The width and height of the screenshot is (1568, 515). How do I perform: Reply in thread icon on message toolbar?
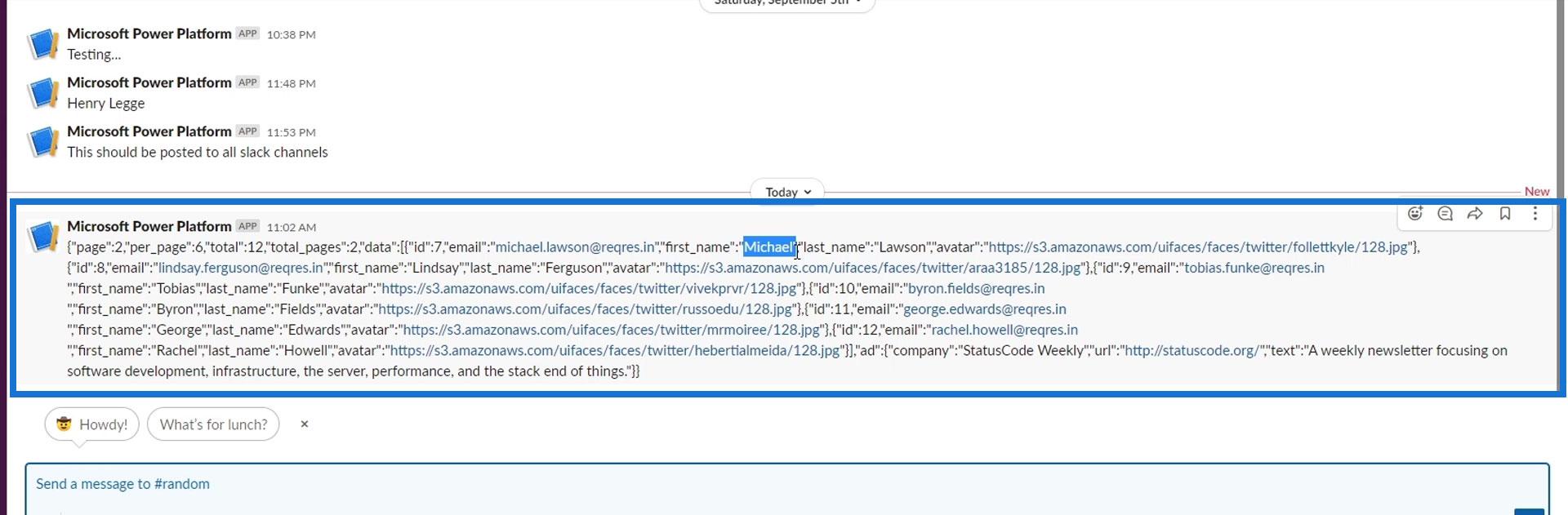coord(1445,214)
